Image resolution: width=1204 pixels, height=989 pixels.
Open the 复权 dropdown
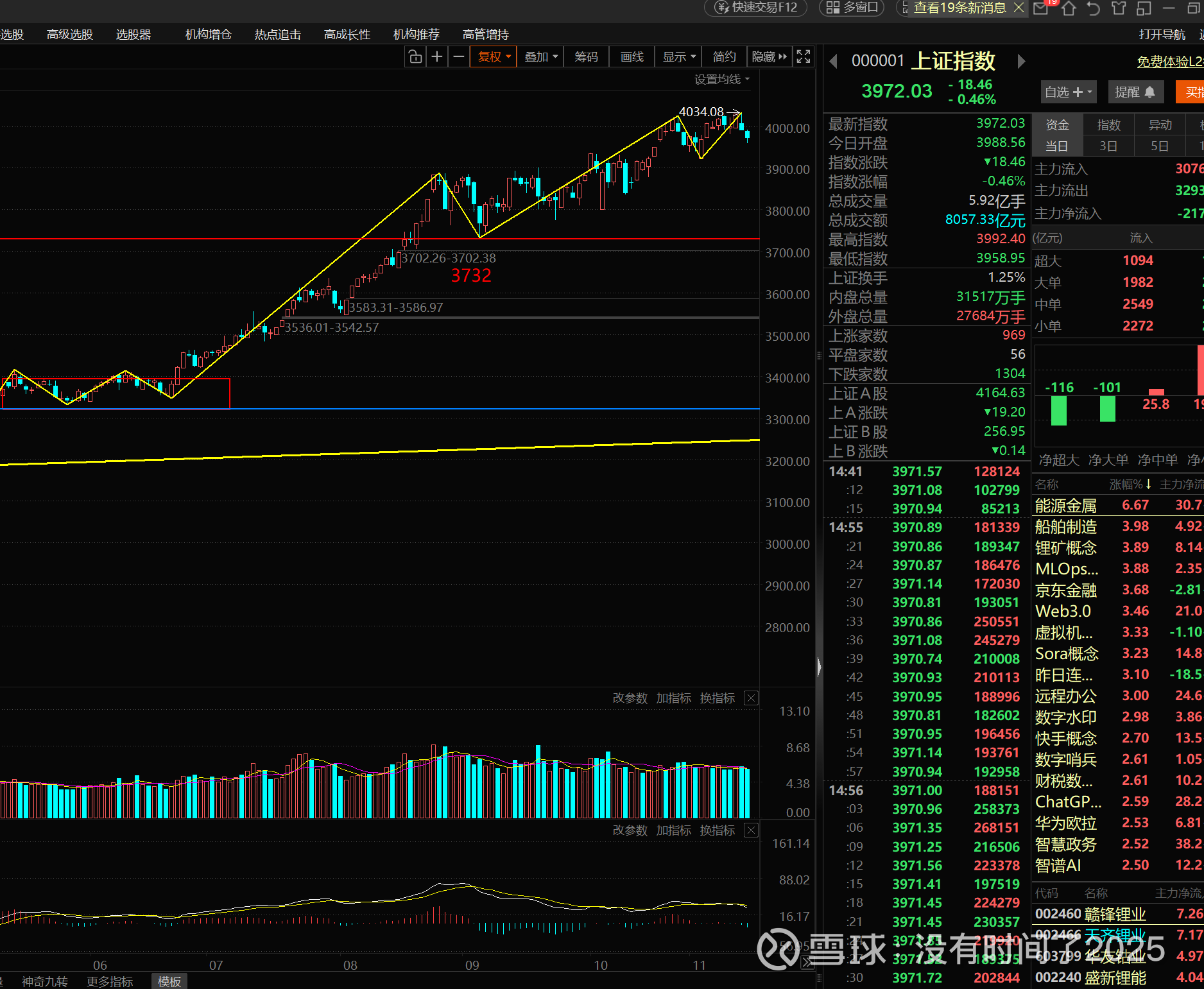point(494,56)
